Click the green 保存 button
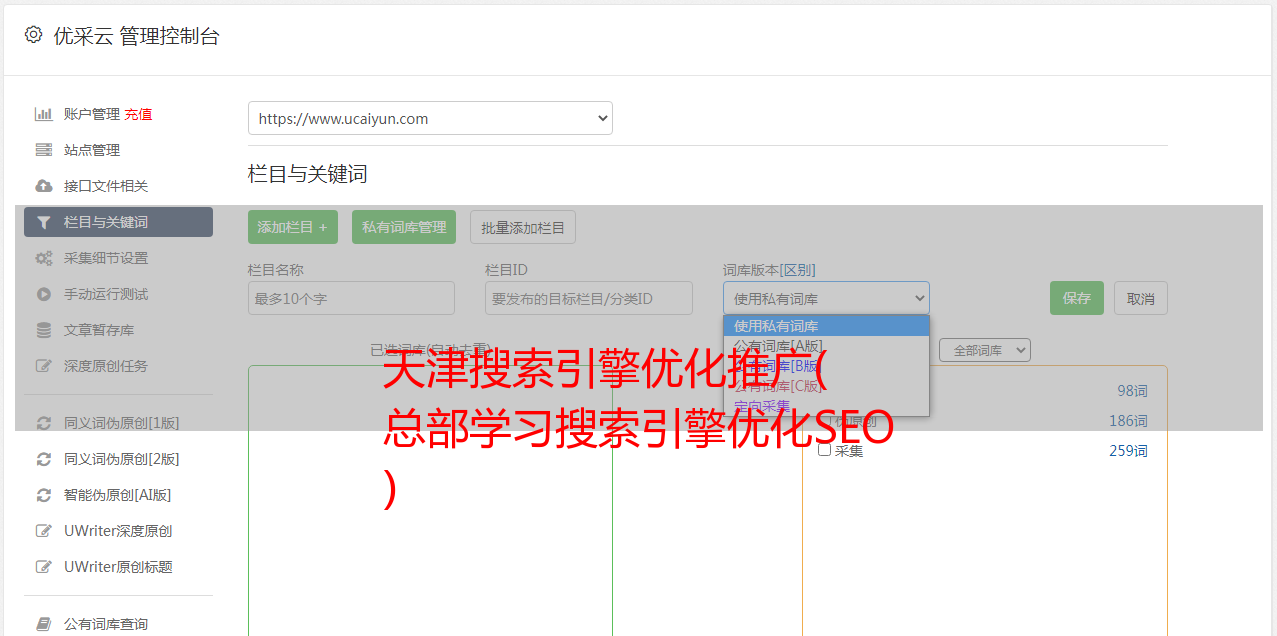Viewport: 1277px width, 636px height. tap(1077, 298)
